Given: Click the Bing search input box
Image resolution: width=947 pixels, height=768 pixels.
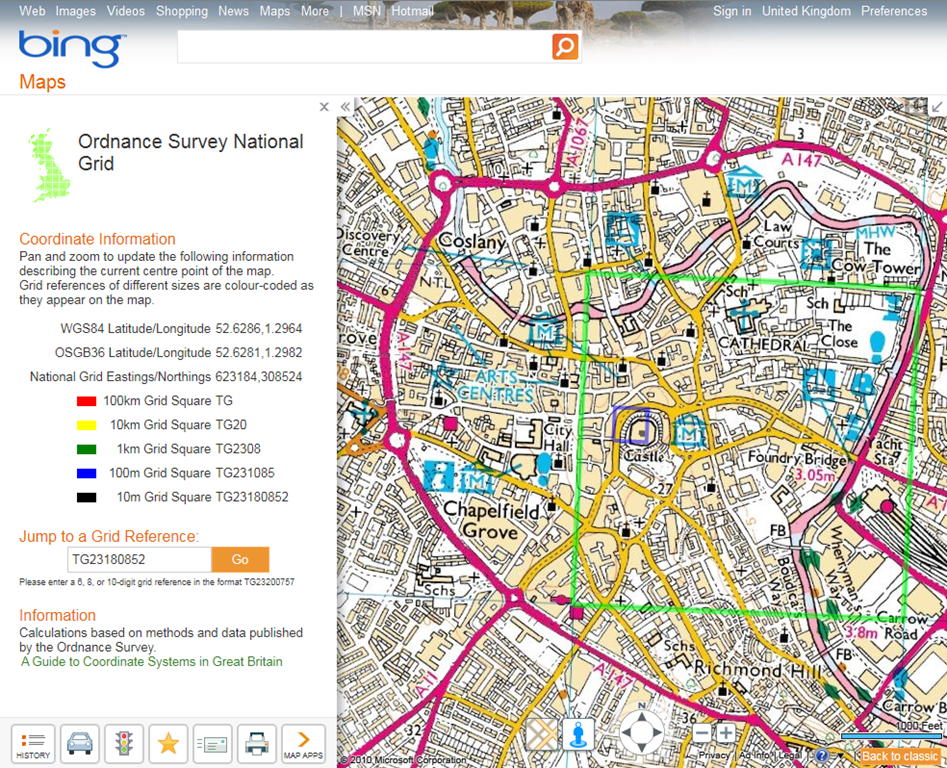Looking at the screenshot, I should (x=364, y=46).
